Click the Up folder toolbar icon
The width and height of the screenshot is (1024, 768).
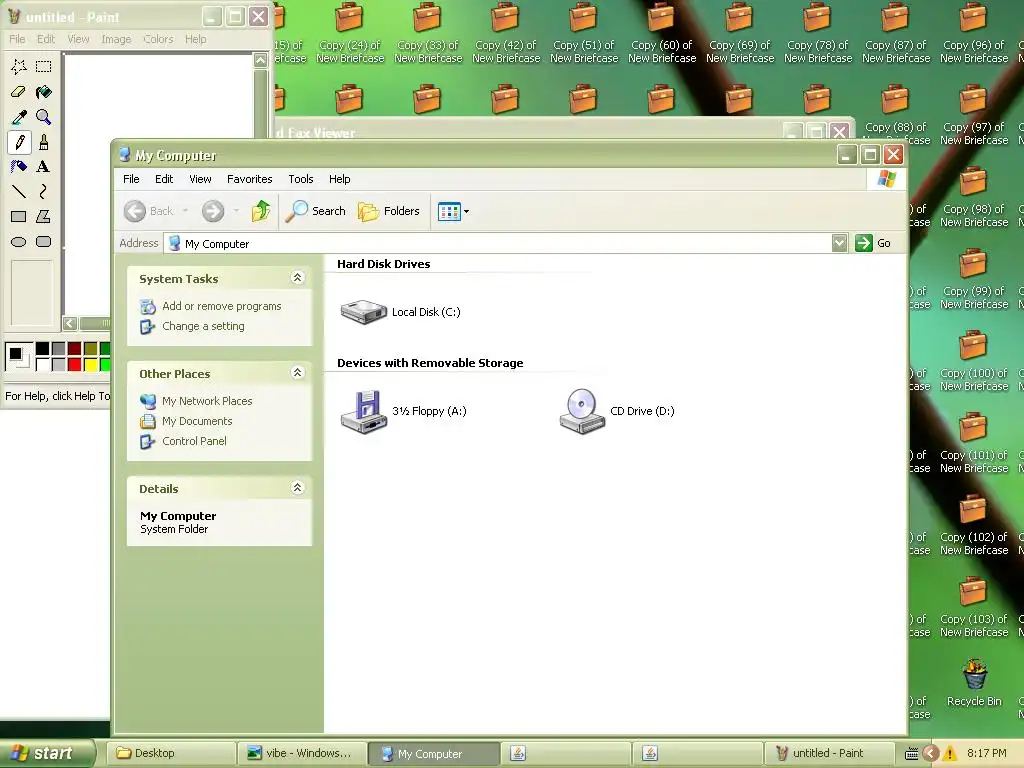coord(261,211)
